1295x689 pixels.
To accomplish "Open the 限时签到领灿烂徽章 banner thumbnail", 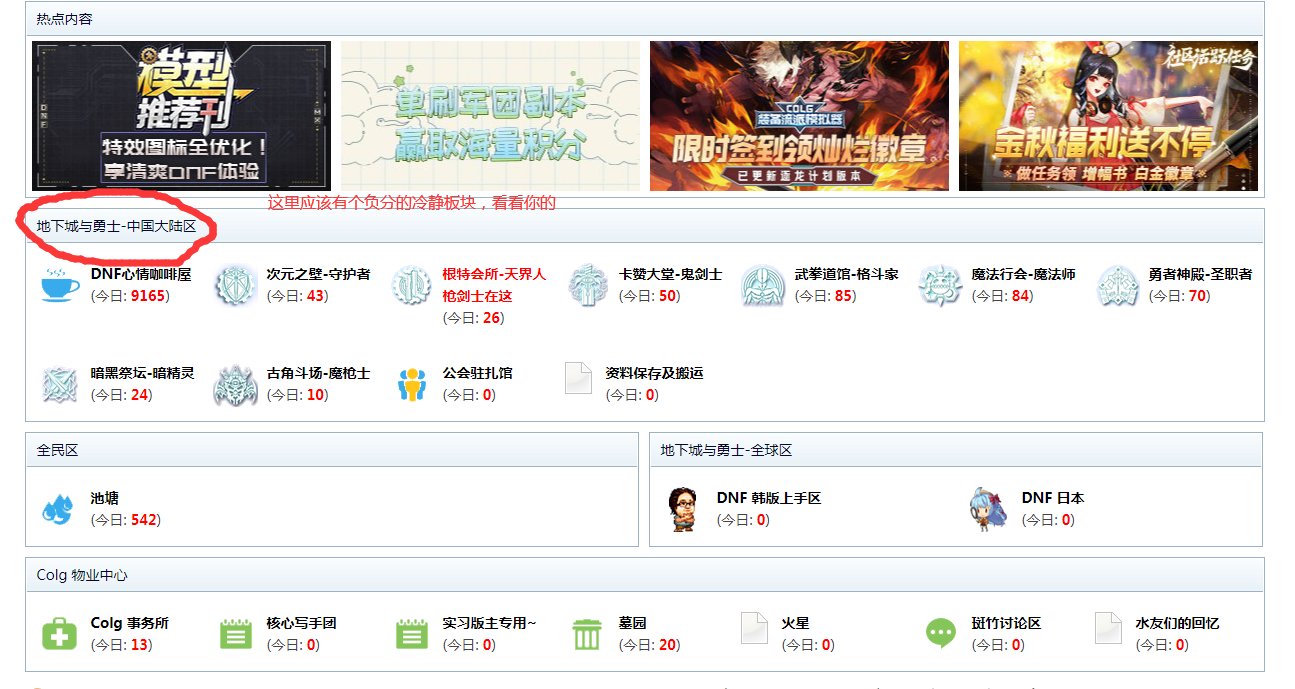I will 799,116.
